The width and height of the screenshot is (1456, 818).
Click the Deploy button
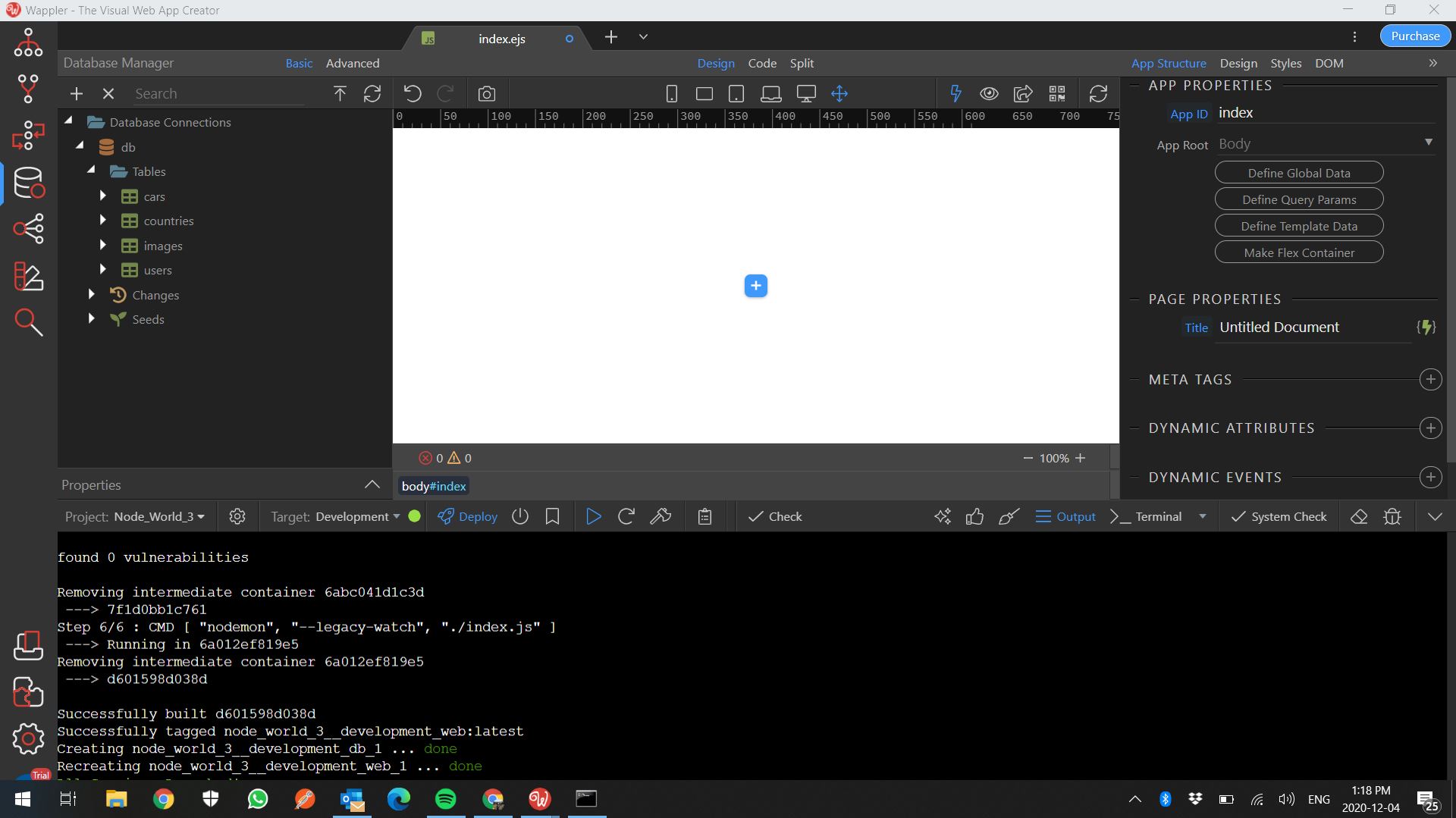coord(468,516)
